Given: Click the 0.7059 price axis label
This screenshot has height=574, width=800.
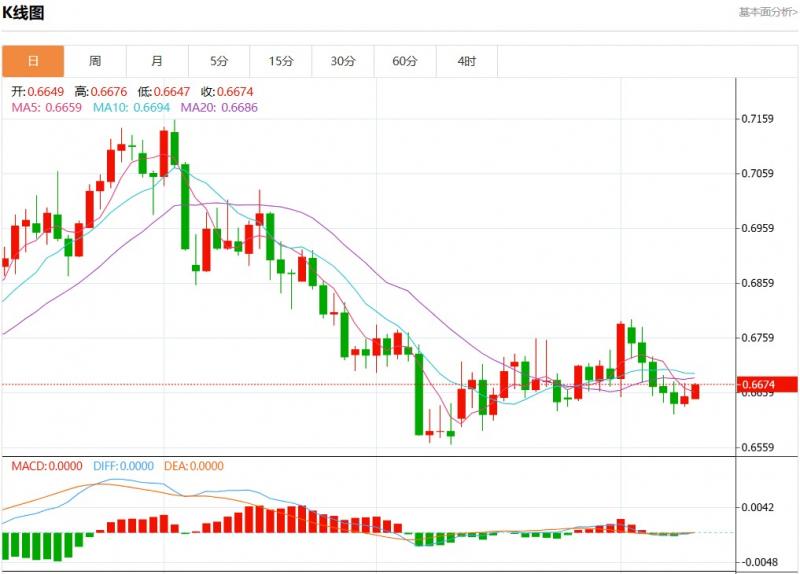Looking at the screenshot, I should tap(757, 173).
